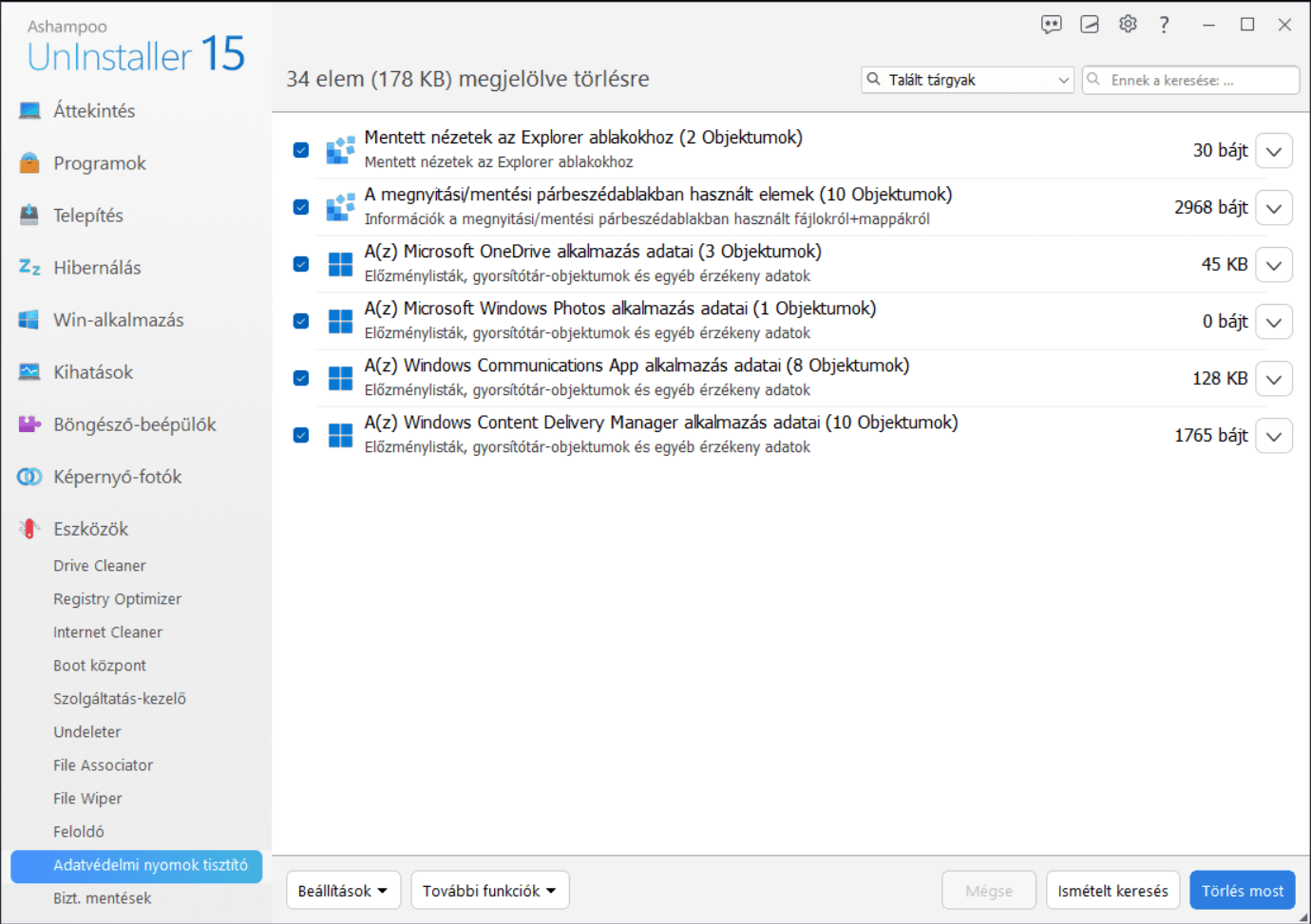Open Registry Optimizer tool

click(x=118, y=599)
